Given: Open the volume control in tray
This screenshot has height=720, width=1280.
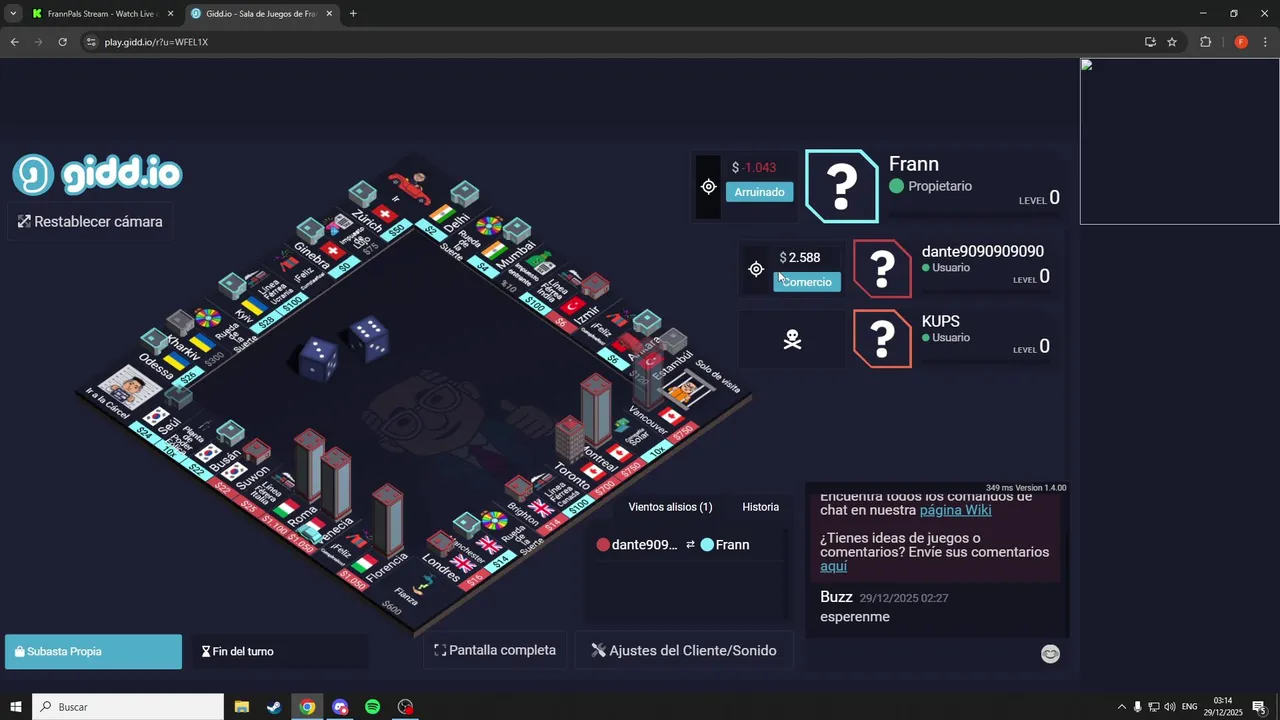Looking at the screenshot, I should pyautogui.click(x=1170, y=707).
